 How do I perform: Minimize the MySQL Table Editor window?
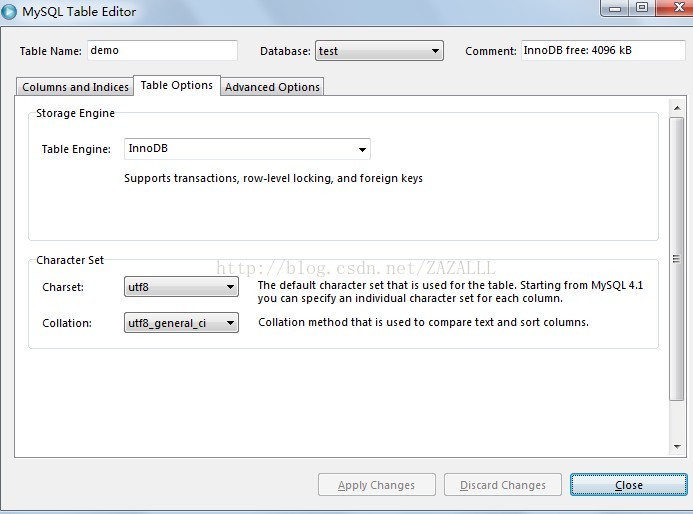tap(615, 8)
